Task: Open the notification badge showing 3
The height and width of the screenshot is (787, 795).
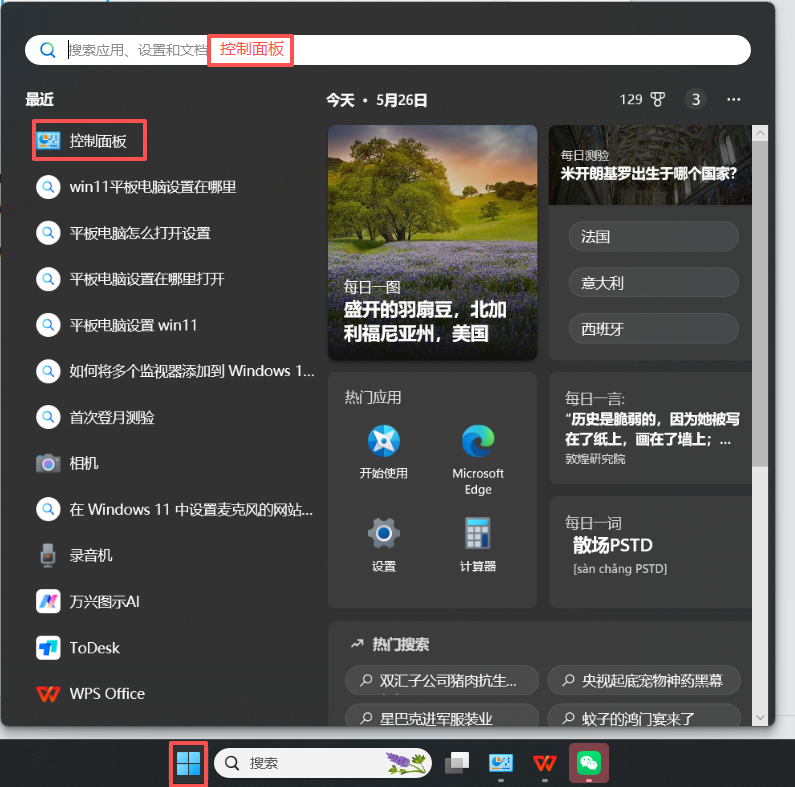Action: click(x=696, y=99)
